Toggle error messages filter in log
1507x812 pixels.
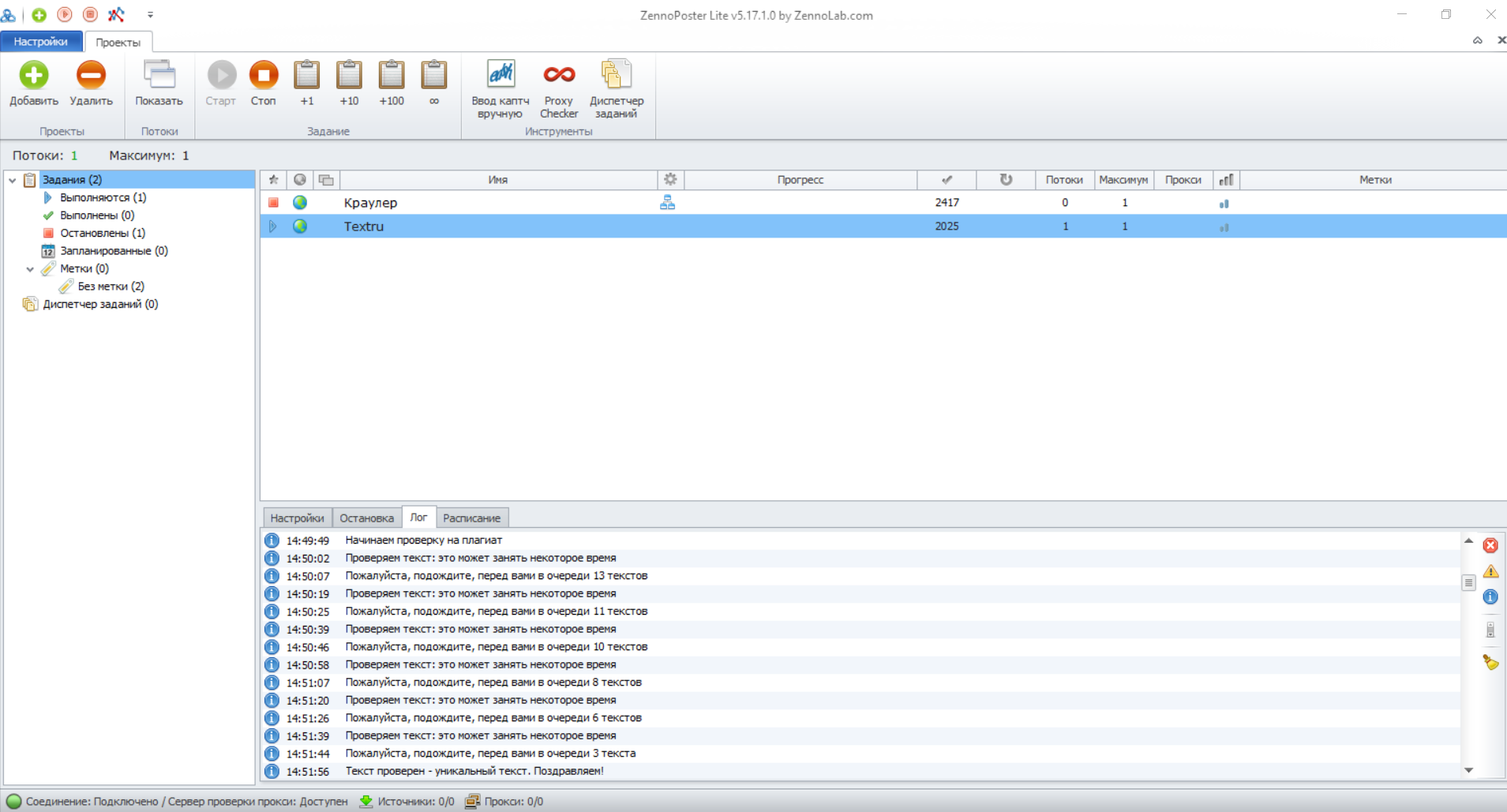point(1490,545)
